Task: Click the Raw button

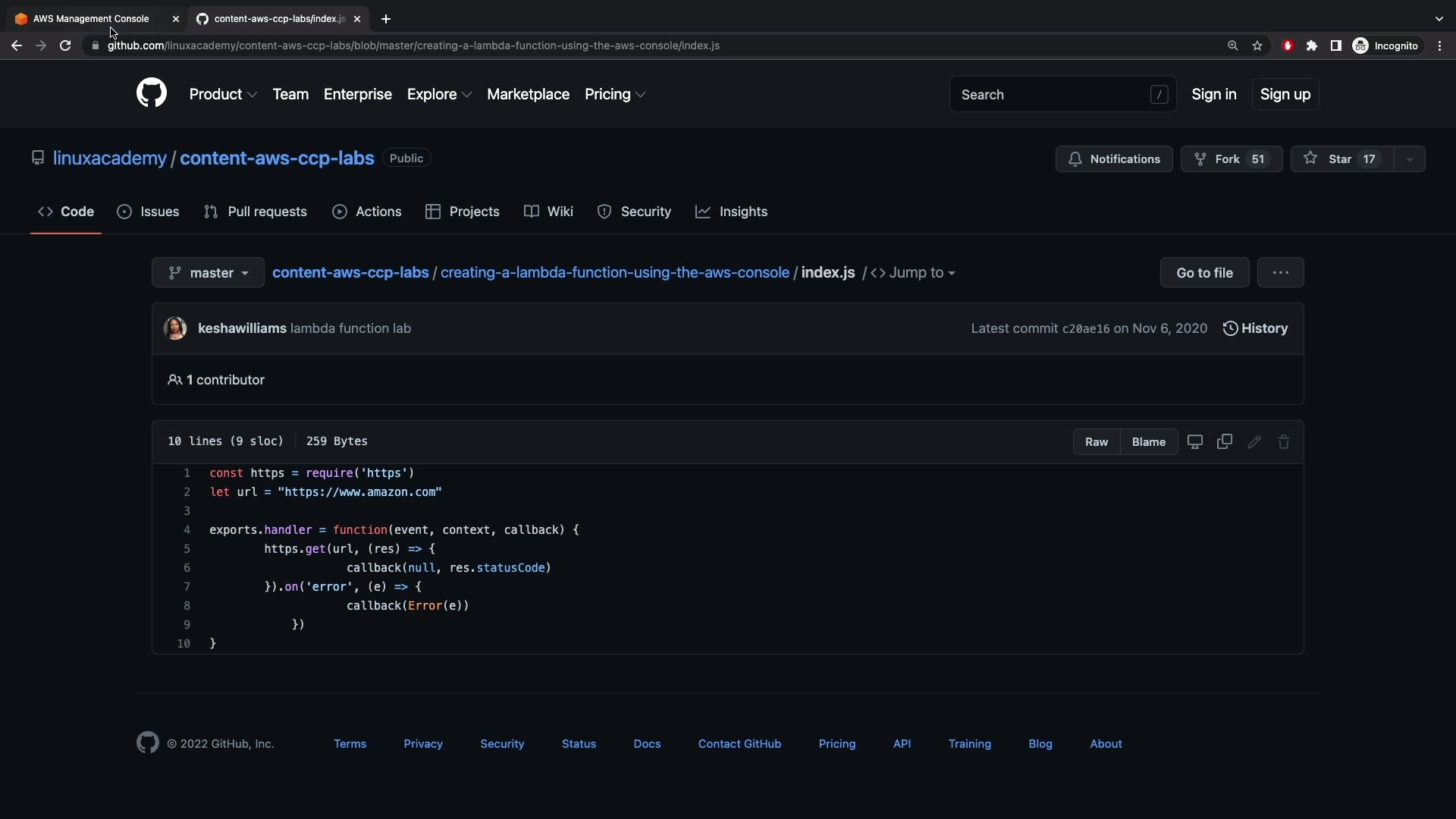Action: click(1097, 442)
